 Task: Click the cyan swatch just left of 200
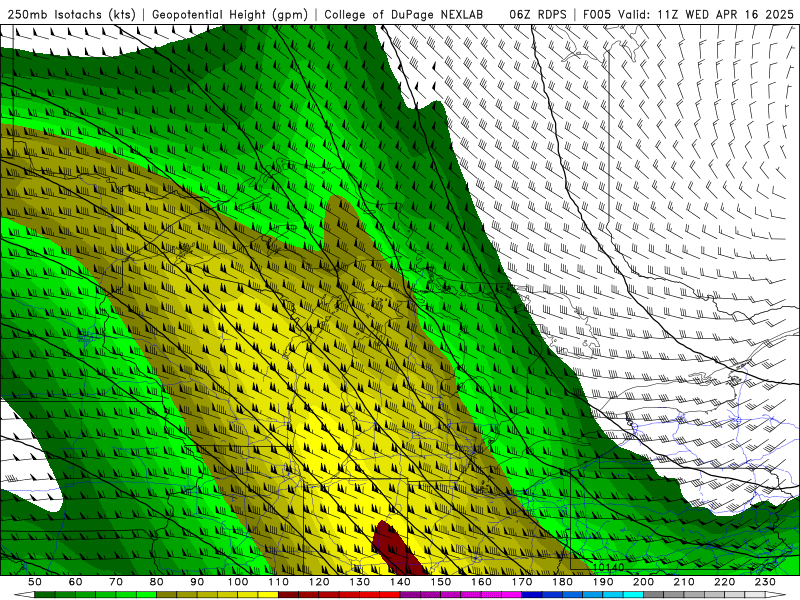click(633, 595)
